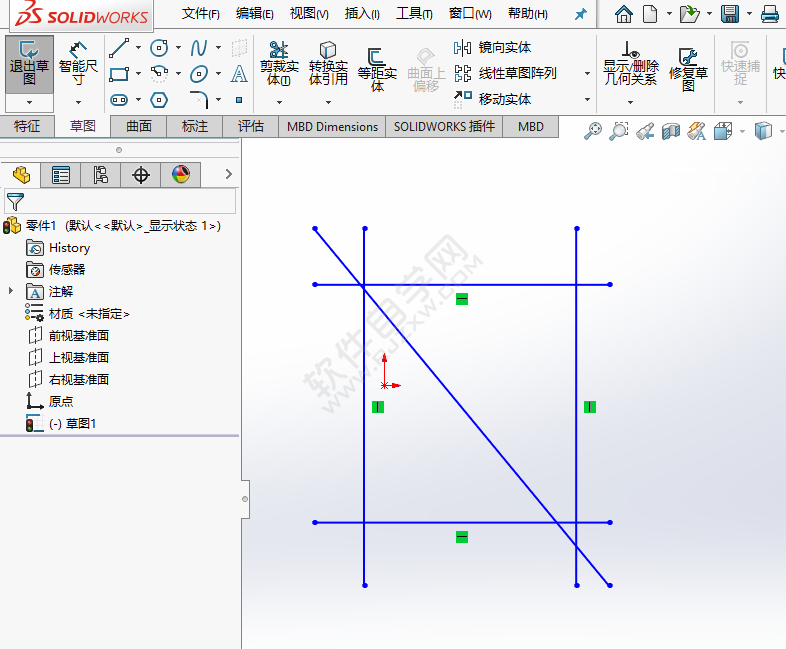Viewport: 786px width, 649px height.
Task: Click the Display Style icon
Action: (763, 131)
